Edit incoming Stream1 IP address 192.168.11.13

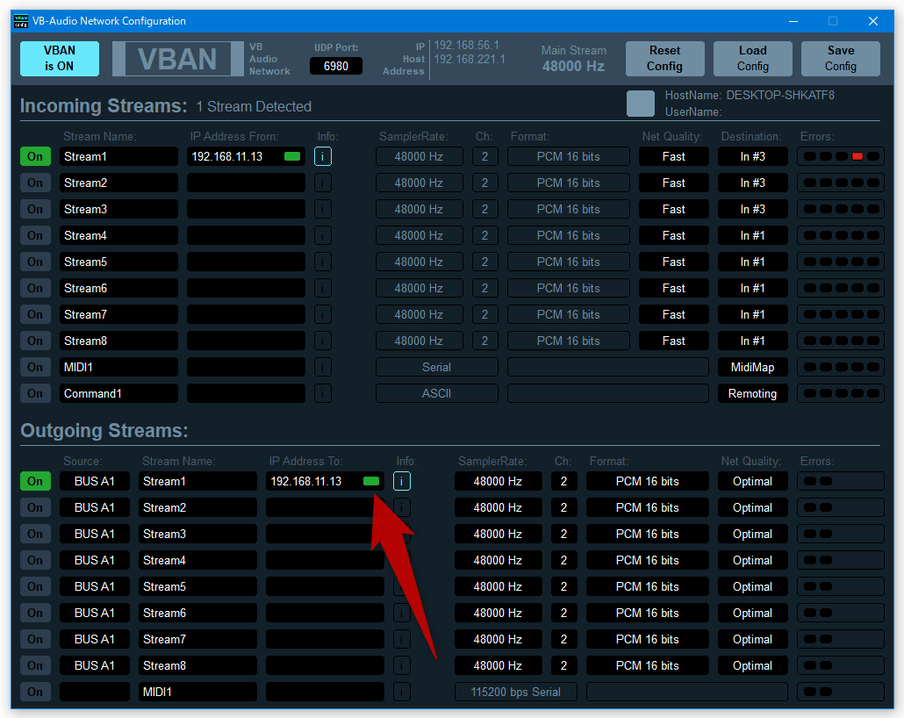tap(246, 156)
